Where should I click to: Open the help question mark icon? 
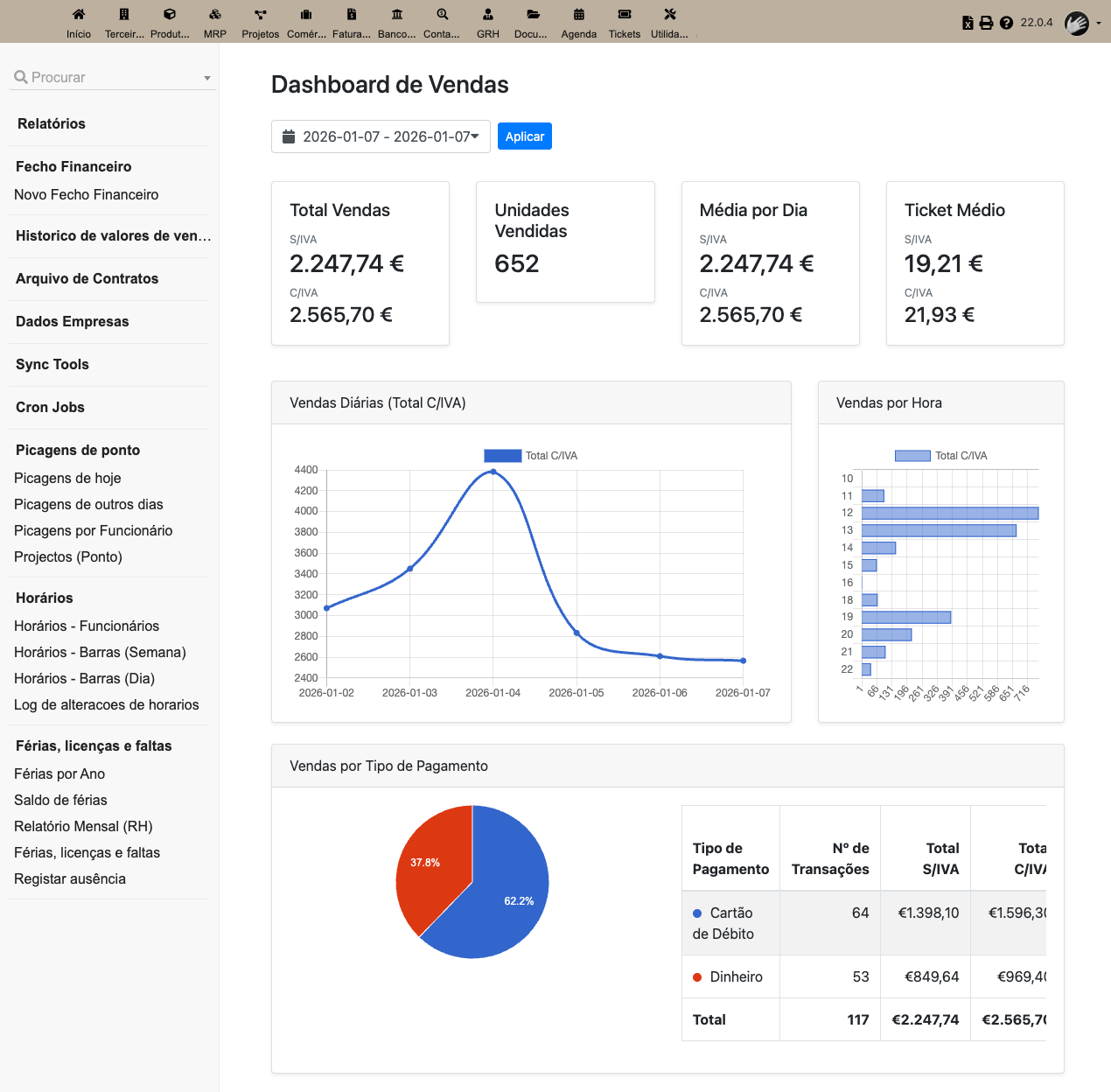click(1006, 23)
